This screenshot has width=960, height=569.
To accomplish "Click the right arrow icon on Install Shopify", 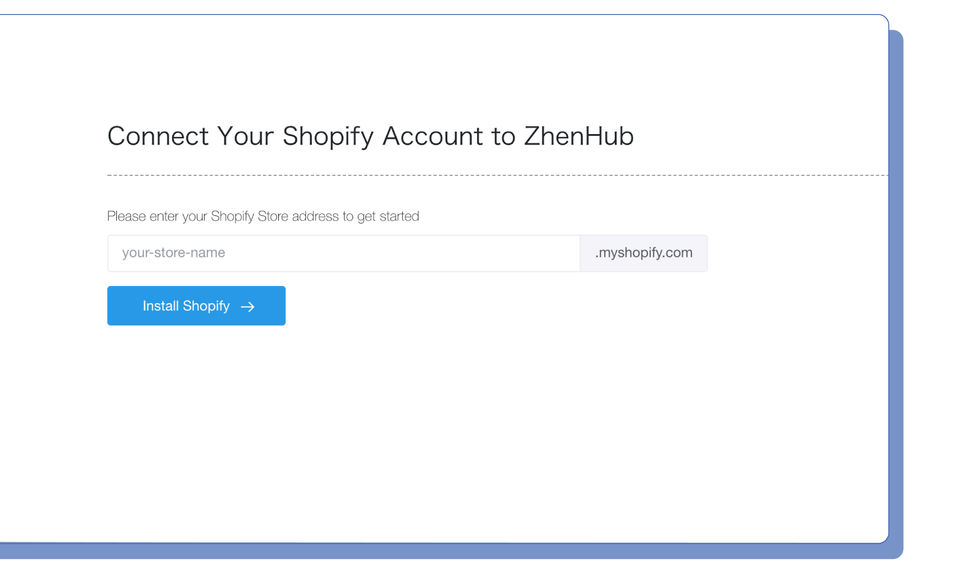I will click(248, 307).
